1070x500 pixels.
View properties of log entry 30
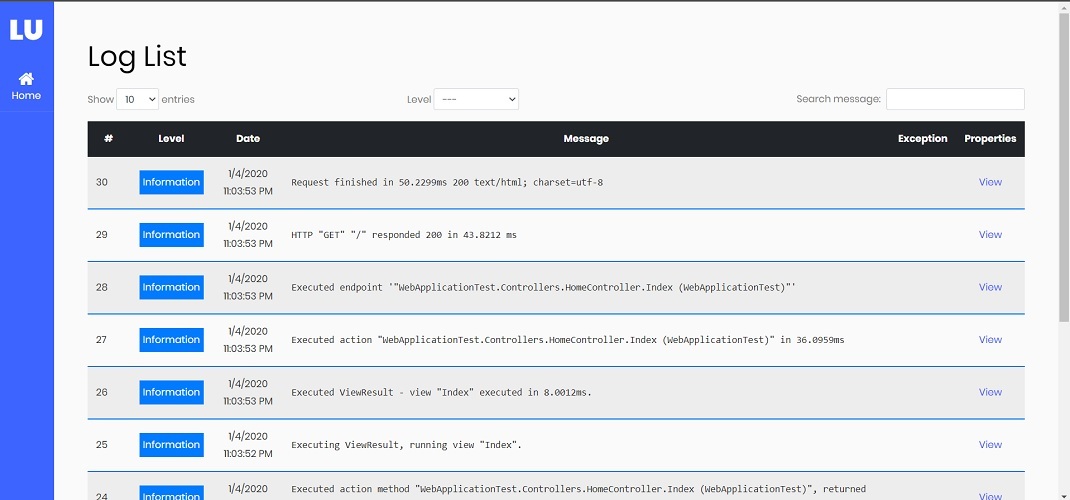point(990,182)
